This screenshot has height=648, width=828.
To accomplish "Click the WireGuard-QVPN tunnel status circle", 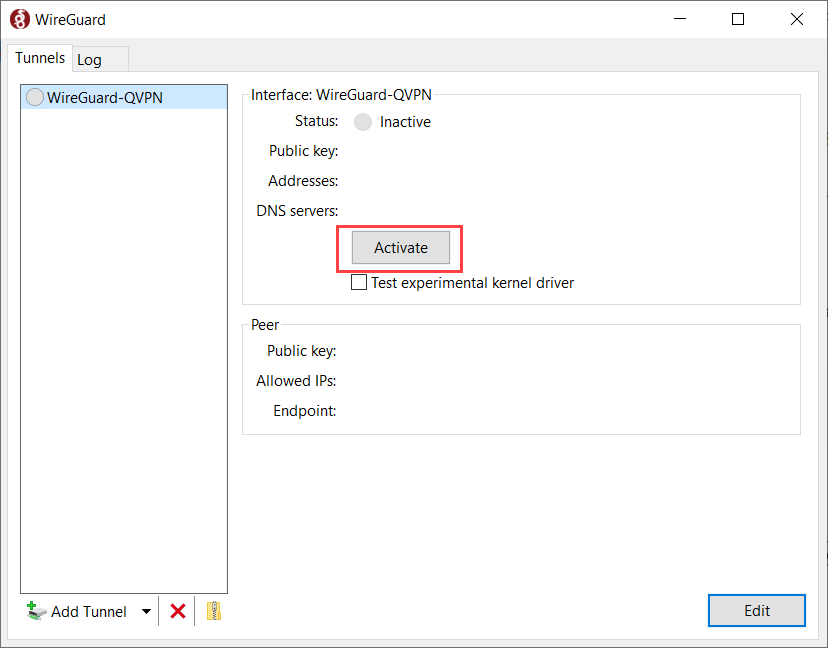I will click(x=35, y=97).
